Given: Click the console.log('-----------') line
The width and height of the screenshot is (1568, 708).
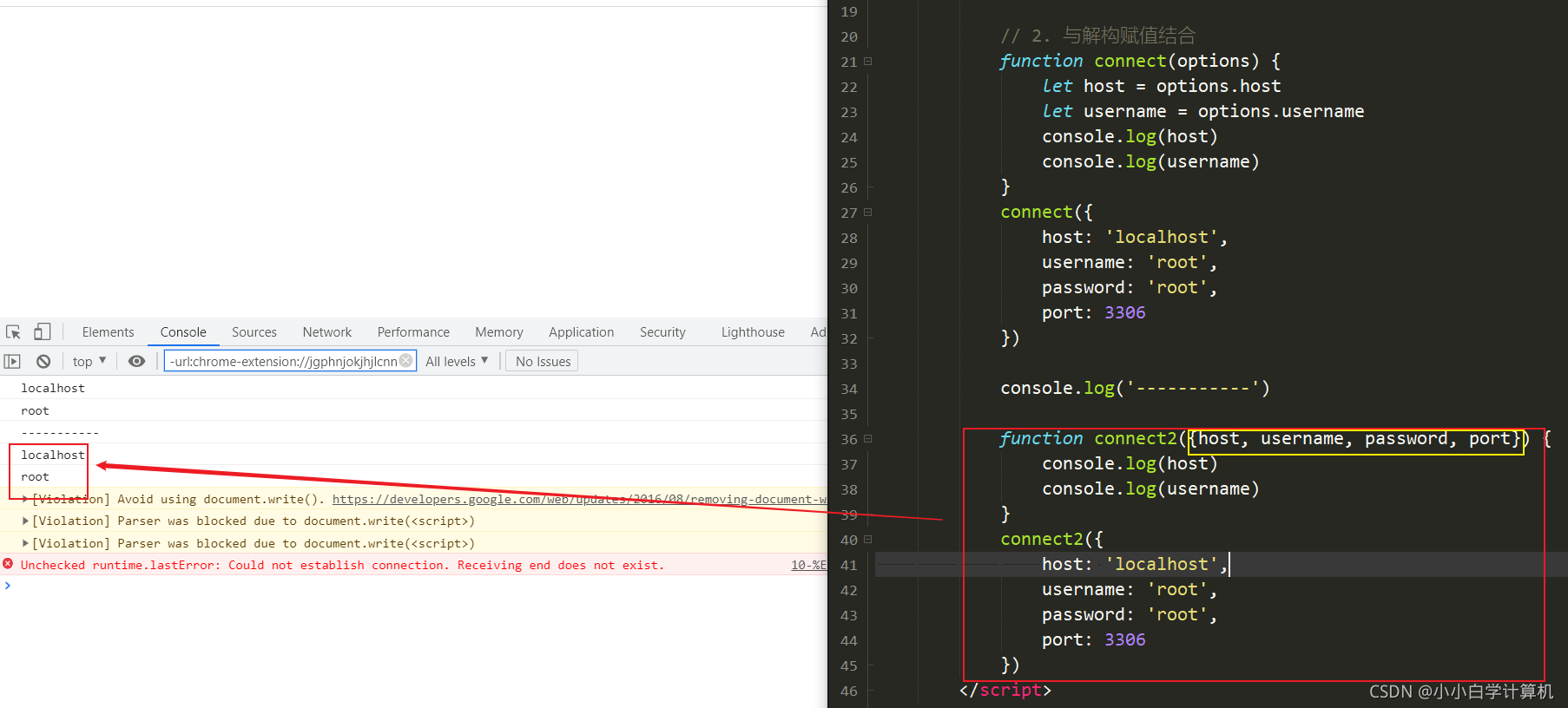Looking at the screenshot, I should point(1135,388).
